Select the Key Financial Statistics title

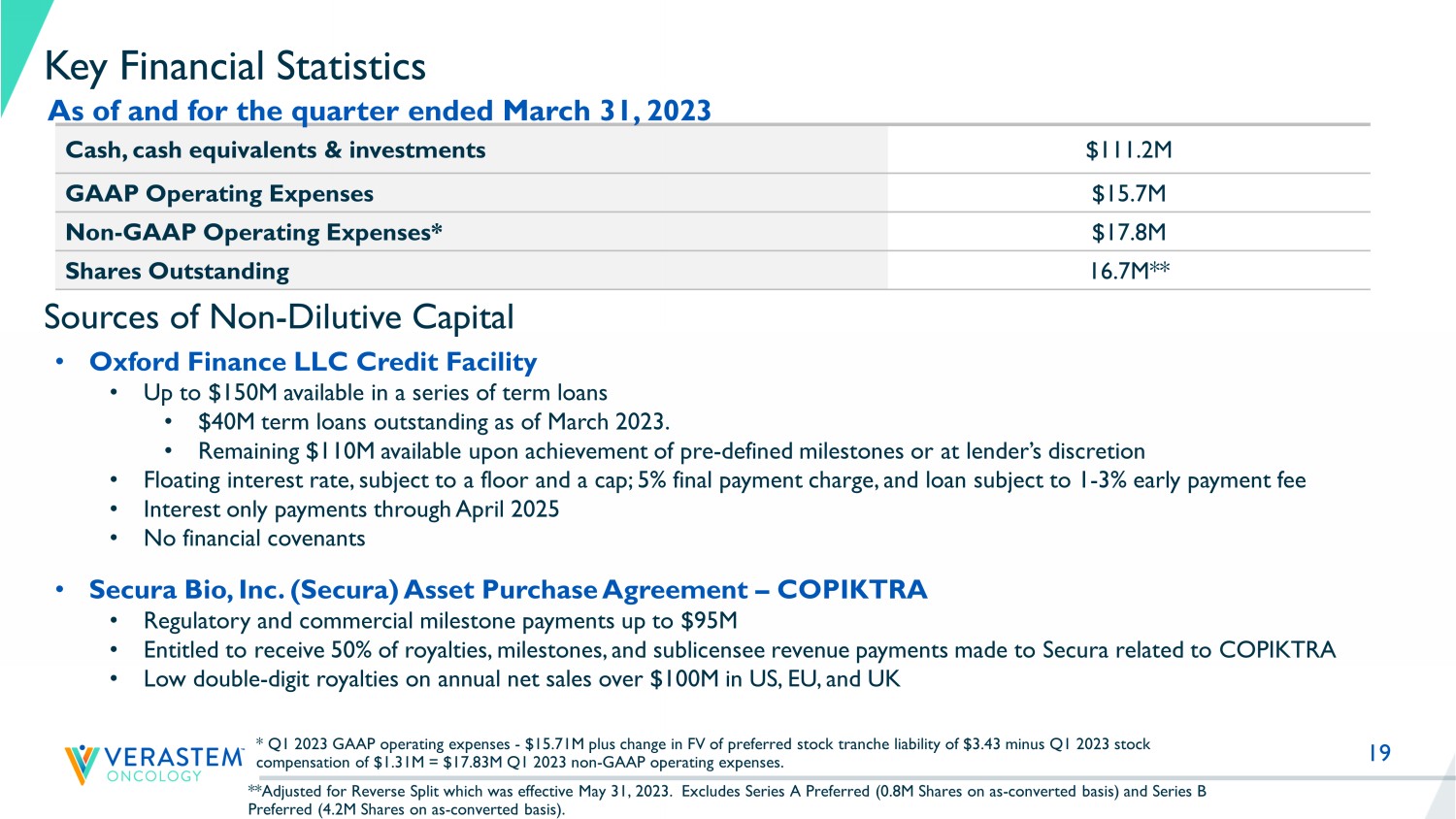pos(235,67)
